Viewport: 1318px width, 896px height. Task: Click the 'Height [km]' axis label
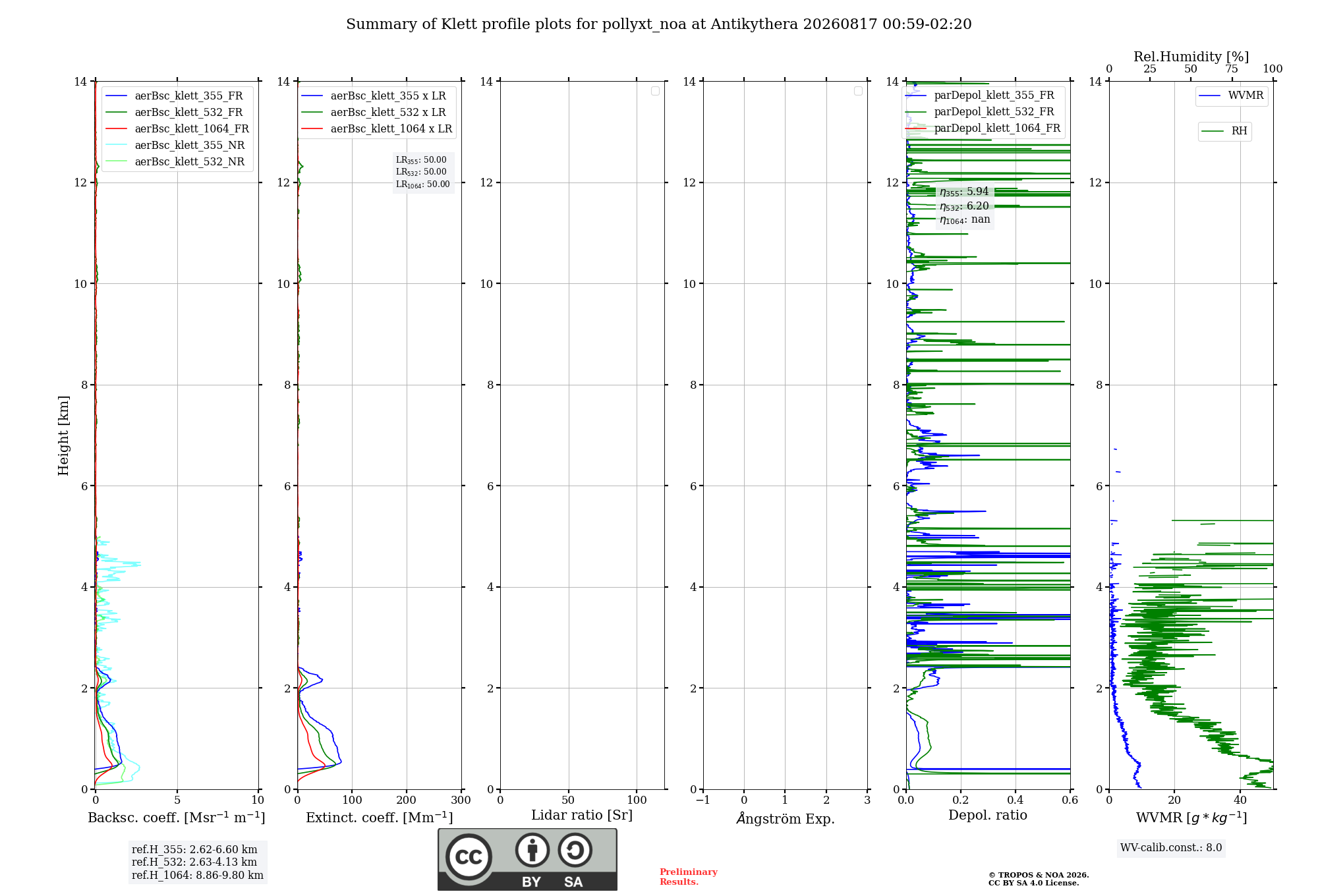pos(63,435)
